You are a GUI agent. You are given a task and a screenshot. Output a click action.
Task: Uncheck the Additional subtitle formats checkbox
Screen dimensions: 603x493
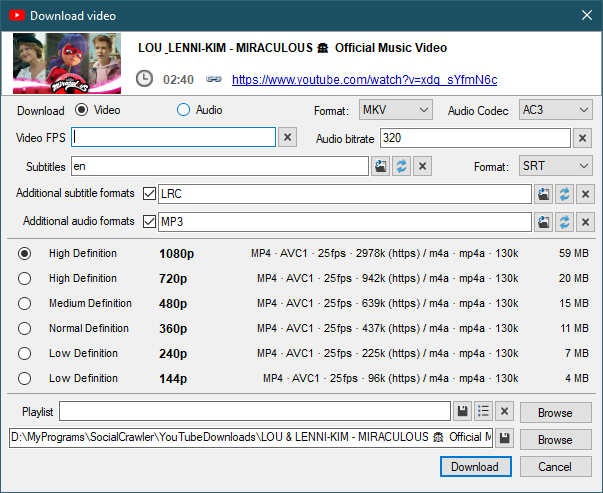point(150,194)
